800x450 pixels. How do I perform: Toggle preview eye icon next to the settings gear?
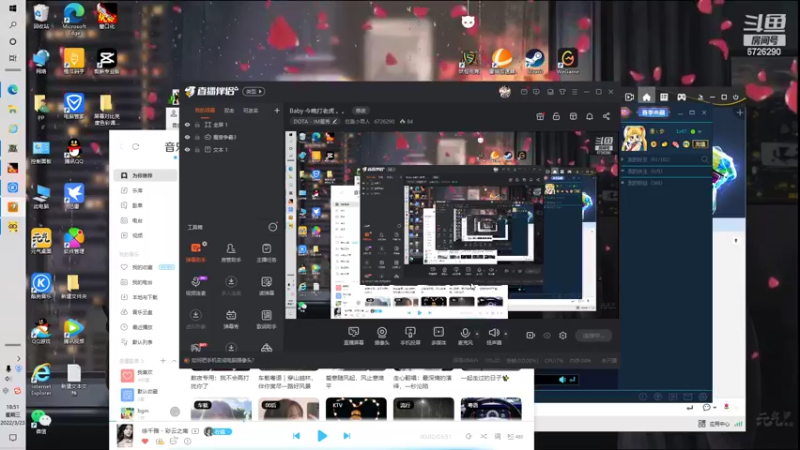pos(547,335)
